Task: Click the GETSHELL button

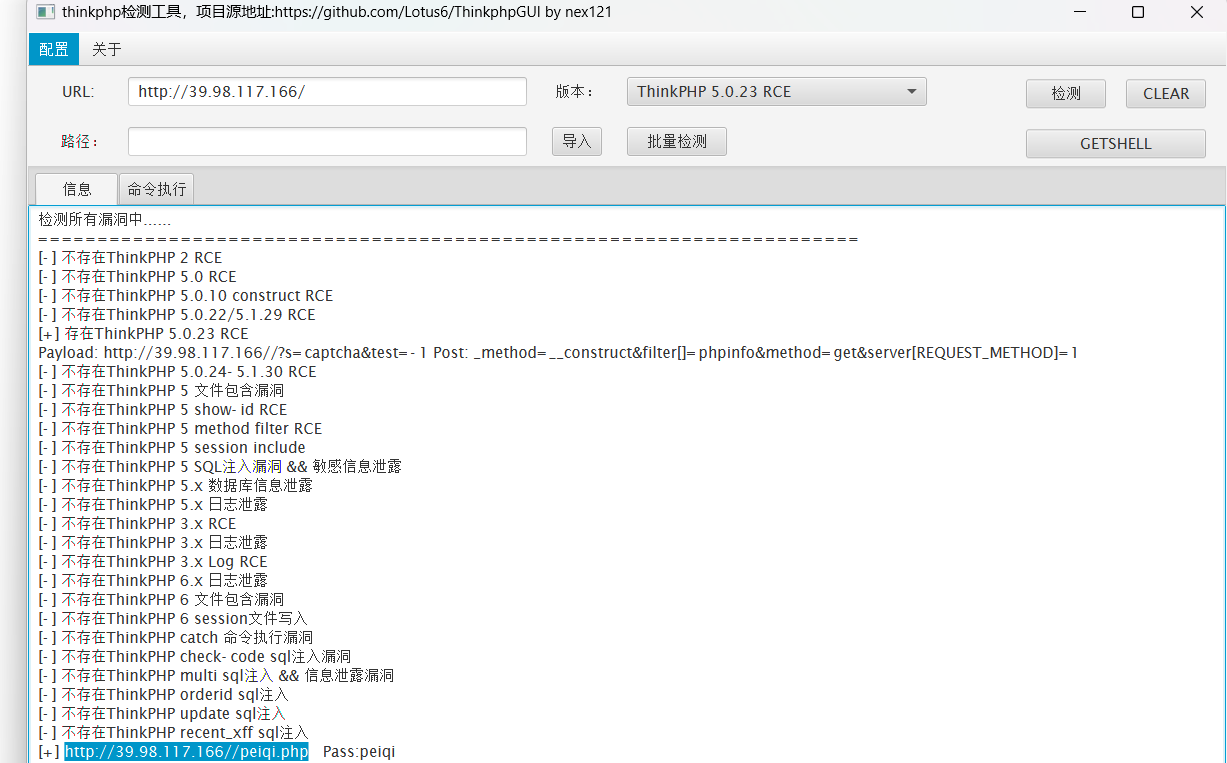Action: coord(1116,144)
